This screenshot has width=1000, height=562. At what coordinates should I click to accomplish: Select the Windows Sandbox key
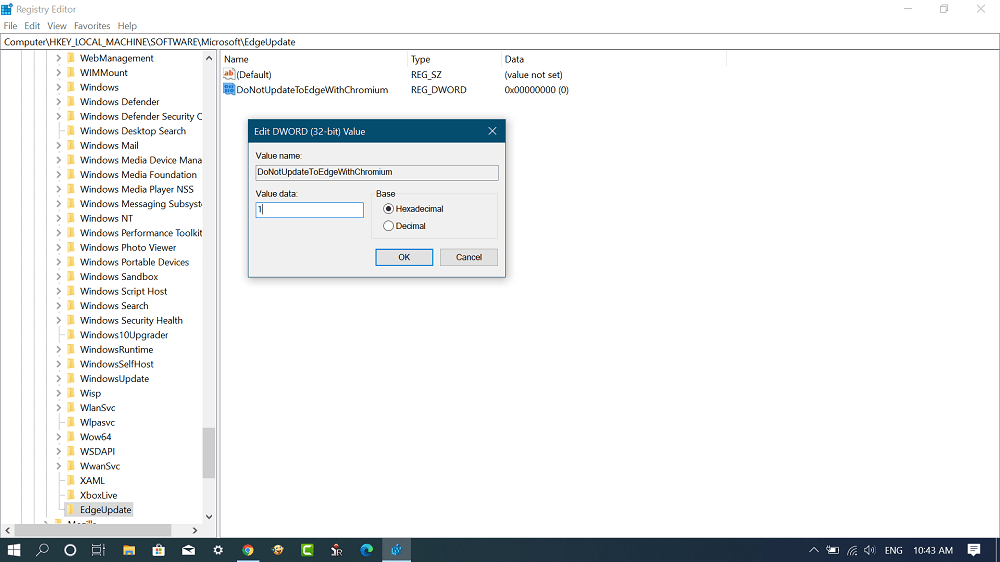[x=119, y=277]
